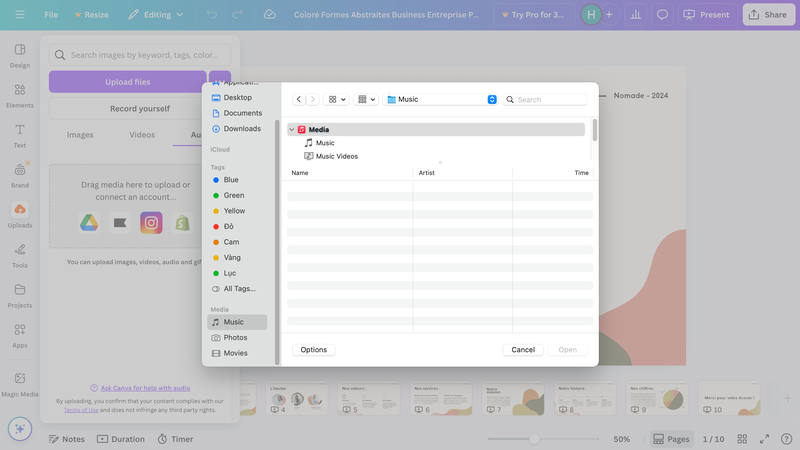Select Movies under Media in sidebar

point(237,353)
